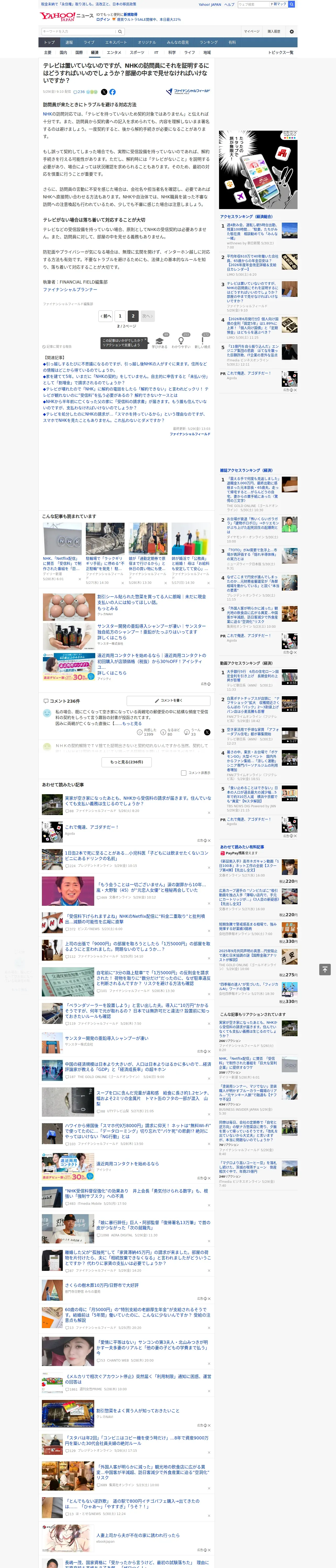This screenshot has width=336, height=1568.
Task: React with 学びがある graduation cap icon
Action: [160, 340]
